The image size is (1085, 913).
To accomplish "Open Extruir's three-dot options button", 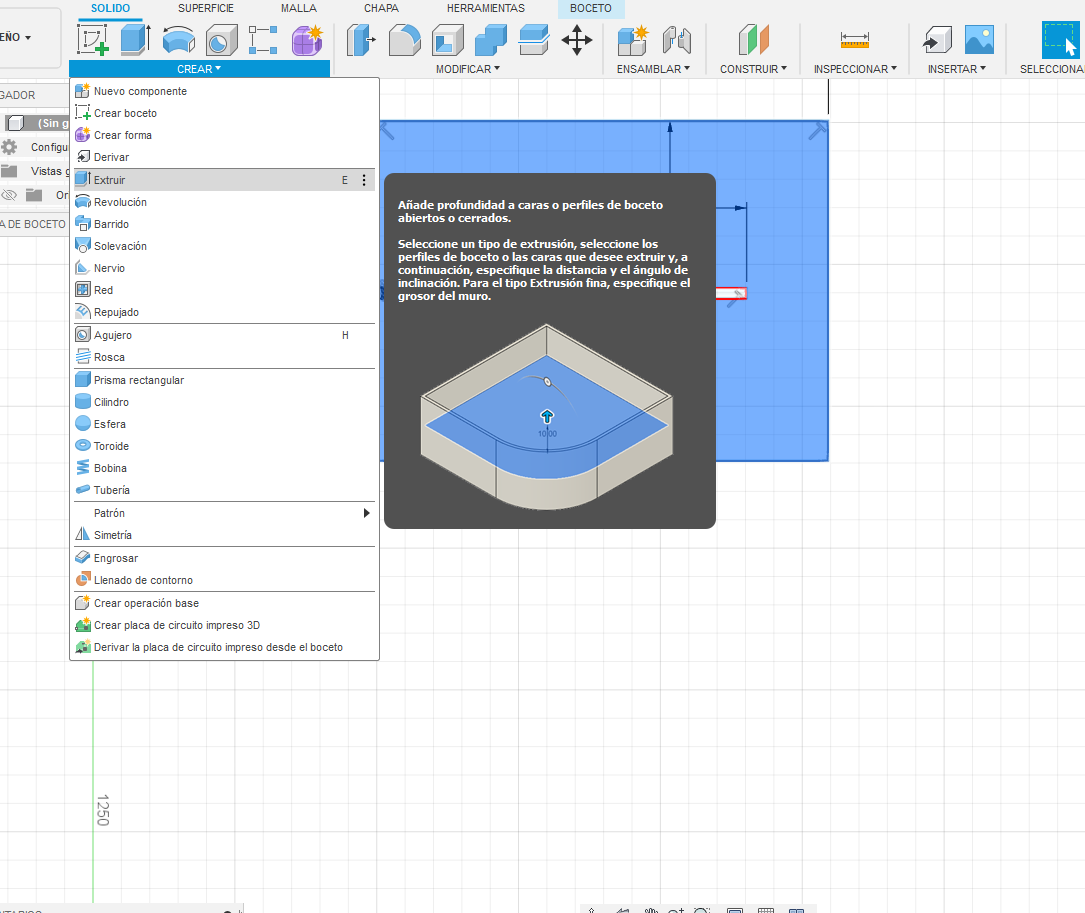I will click(364, 180).
